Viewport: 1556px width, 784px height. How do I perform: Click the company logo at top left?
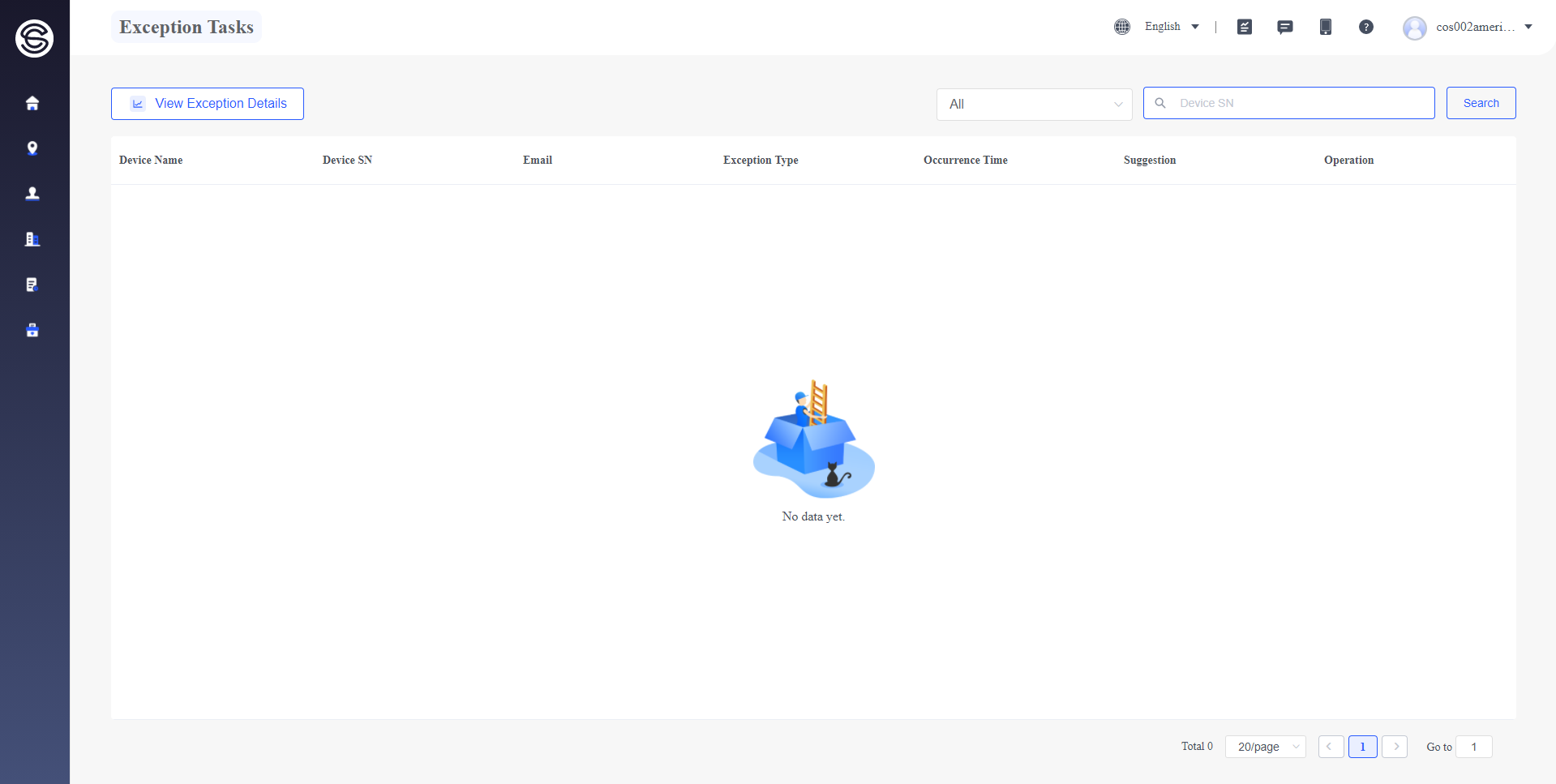(x=34, y=38)
